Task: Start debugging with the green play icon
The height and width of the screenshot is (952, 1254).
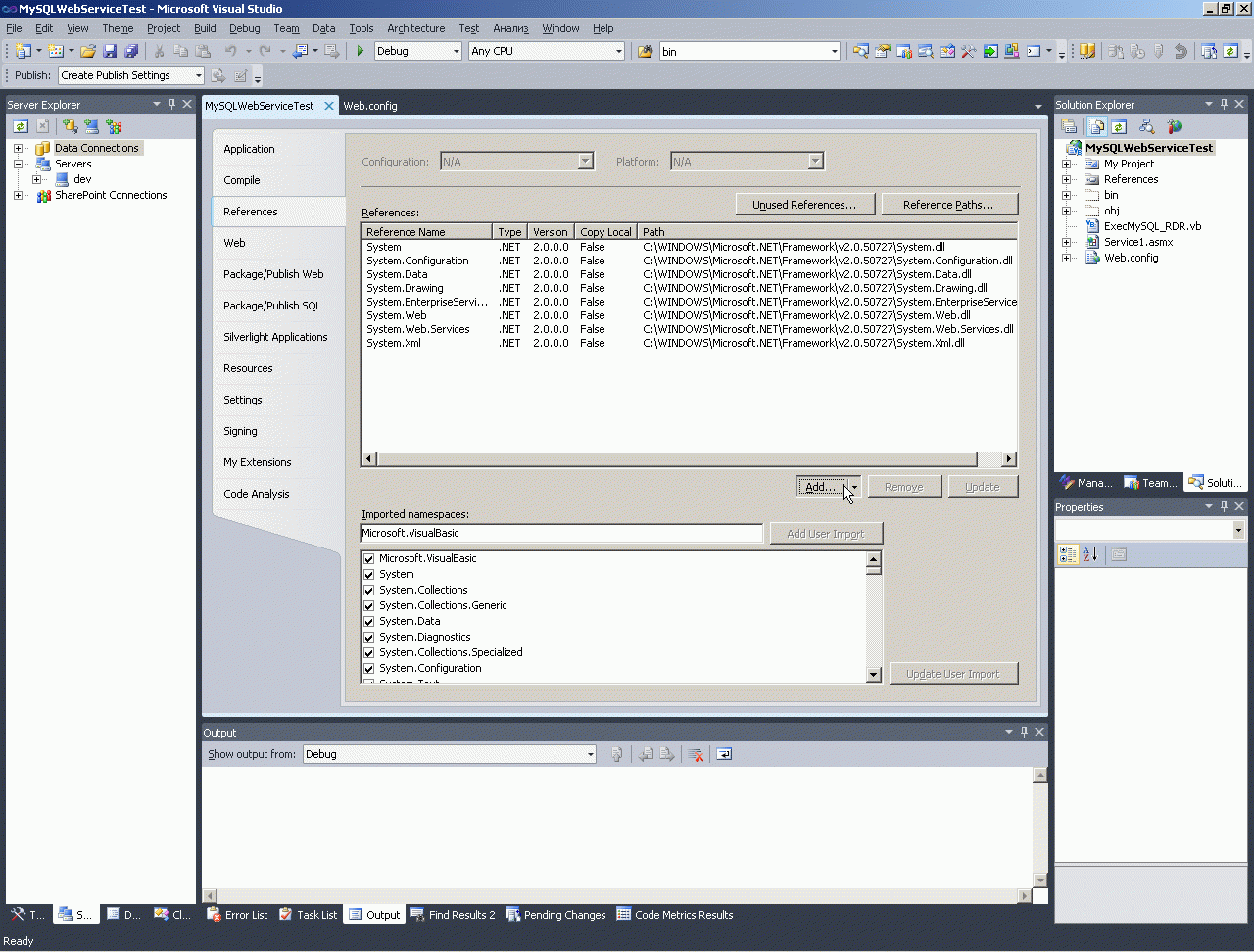Action: pyautogui.click(x=361, y=51)
